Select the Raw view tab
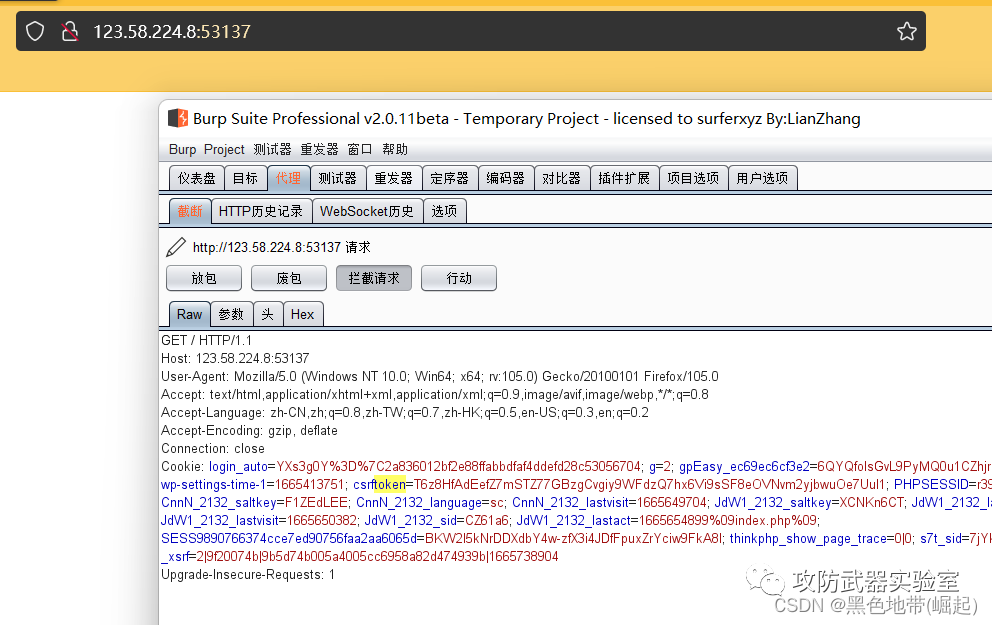Screen dimensions: 992x625 189,314
